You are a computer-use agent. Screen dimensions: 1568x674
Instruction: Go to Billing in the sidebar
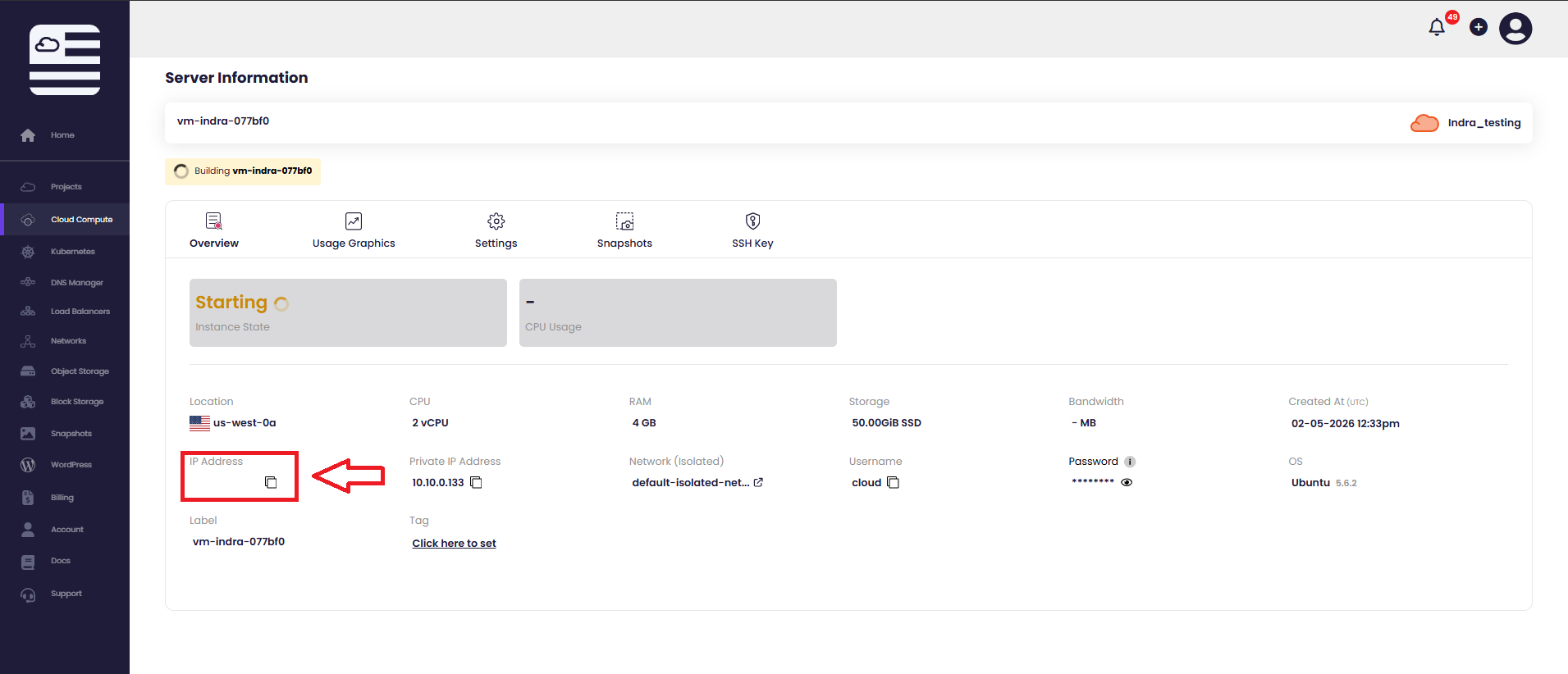click(x=62, y=498)
